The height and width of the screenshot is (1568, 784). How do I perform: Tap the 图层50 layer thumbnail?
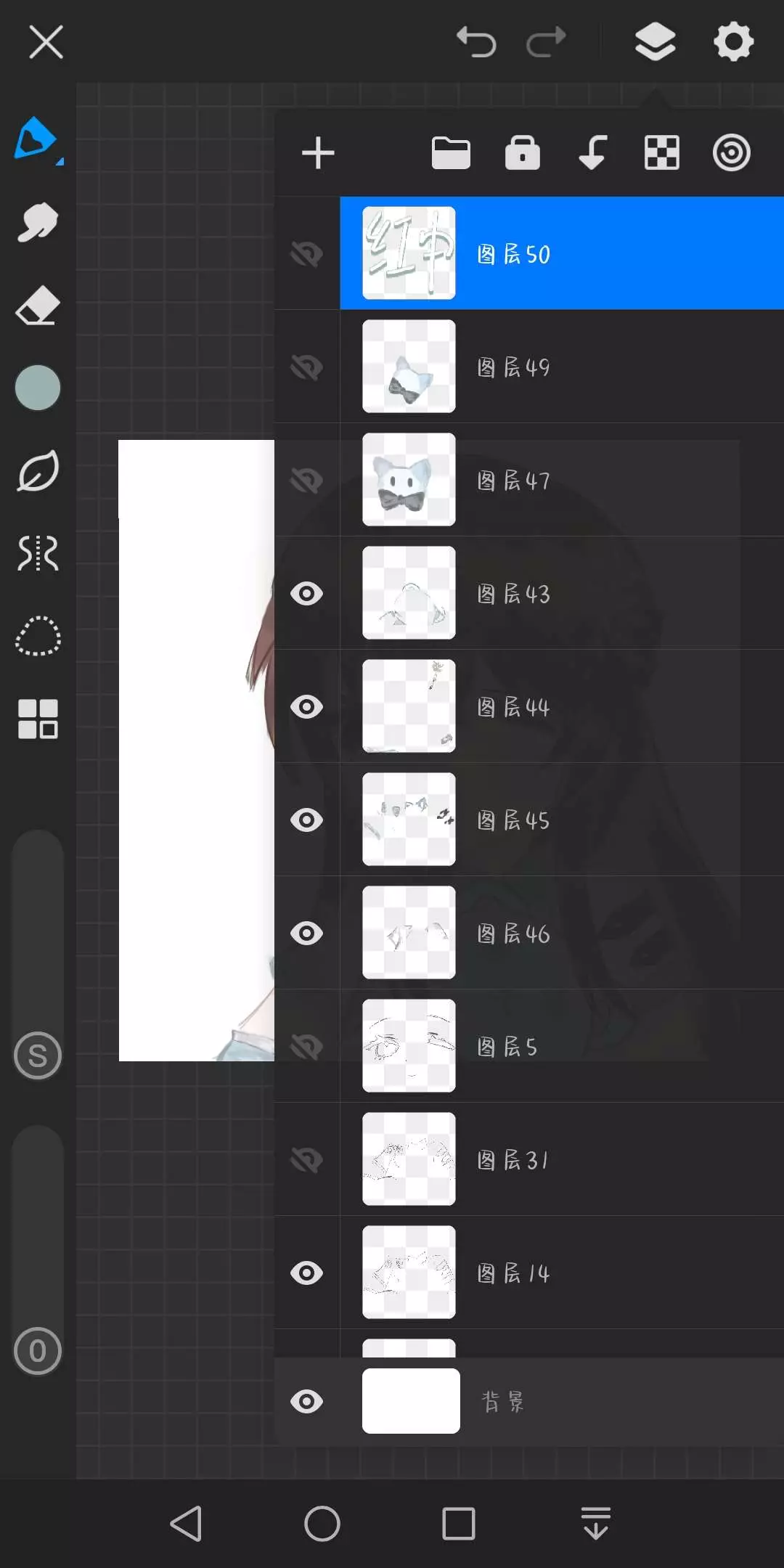click(x=409, y=253)
